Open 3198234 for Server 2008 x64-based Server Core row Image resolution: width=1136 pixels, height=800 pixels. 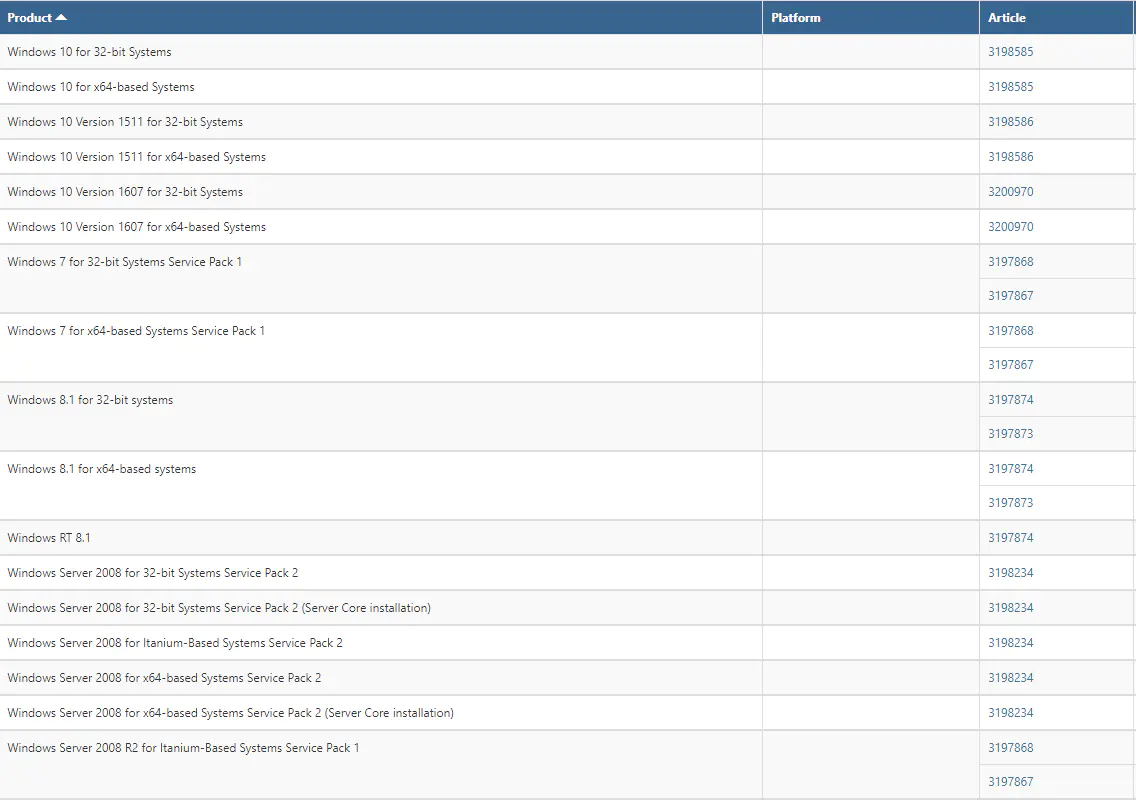pyautogui.click(x=1011, y=713)
